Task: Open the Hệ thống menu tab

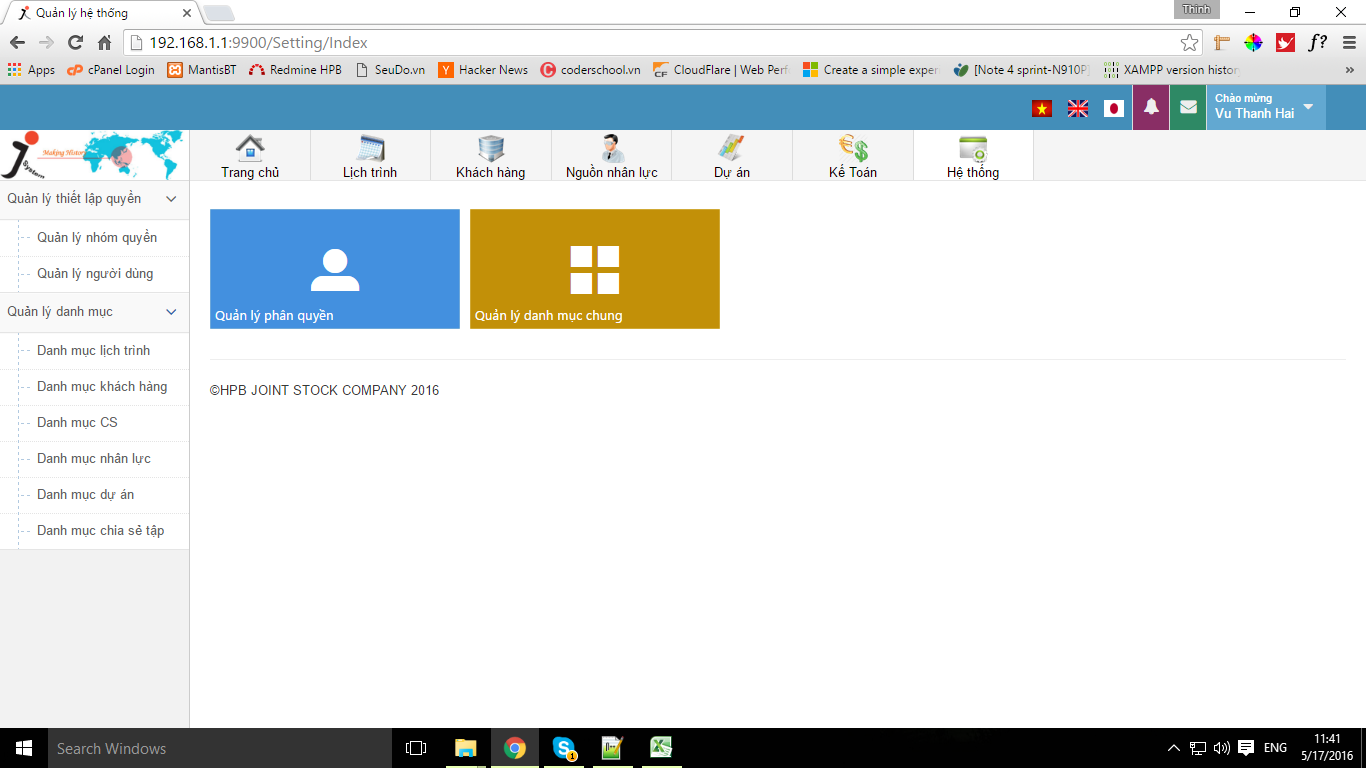Action: click(x=973, y=156)
